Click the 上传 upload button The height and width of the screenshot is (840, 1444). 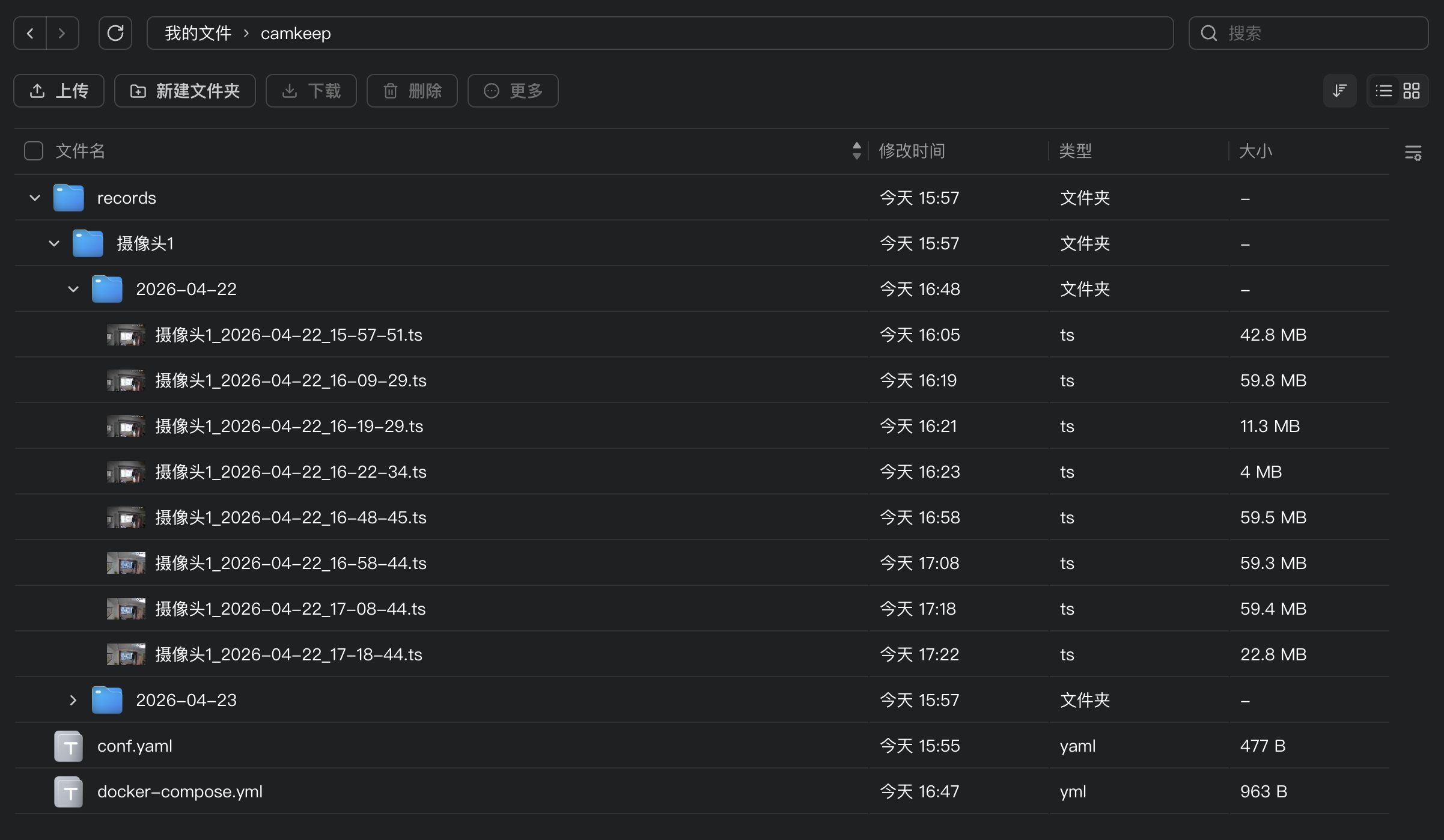59,91
